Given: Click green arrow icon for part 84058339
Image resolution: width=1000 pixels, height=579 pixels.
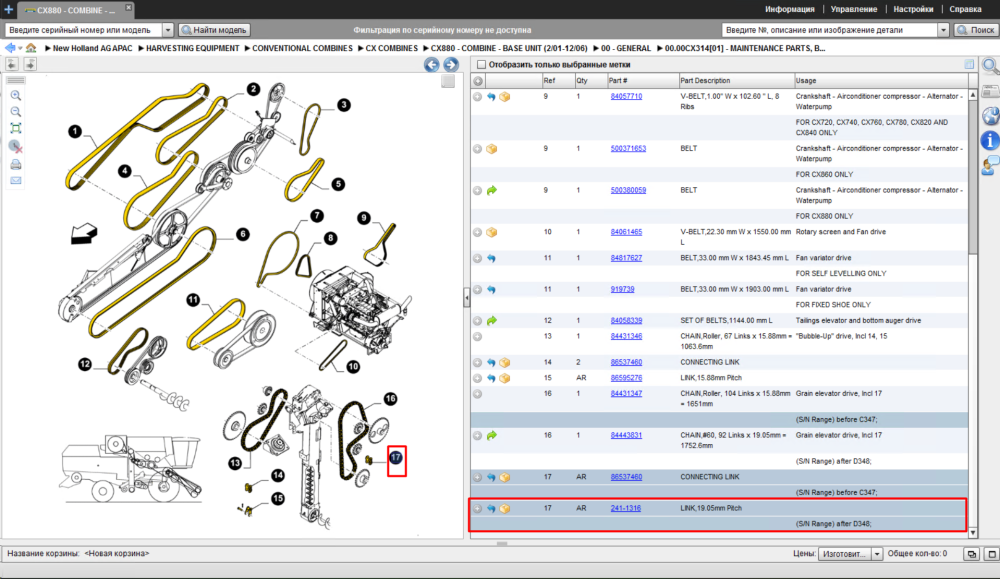Looking at the screenshot, I should coord(492,321).
